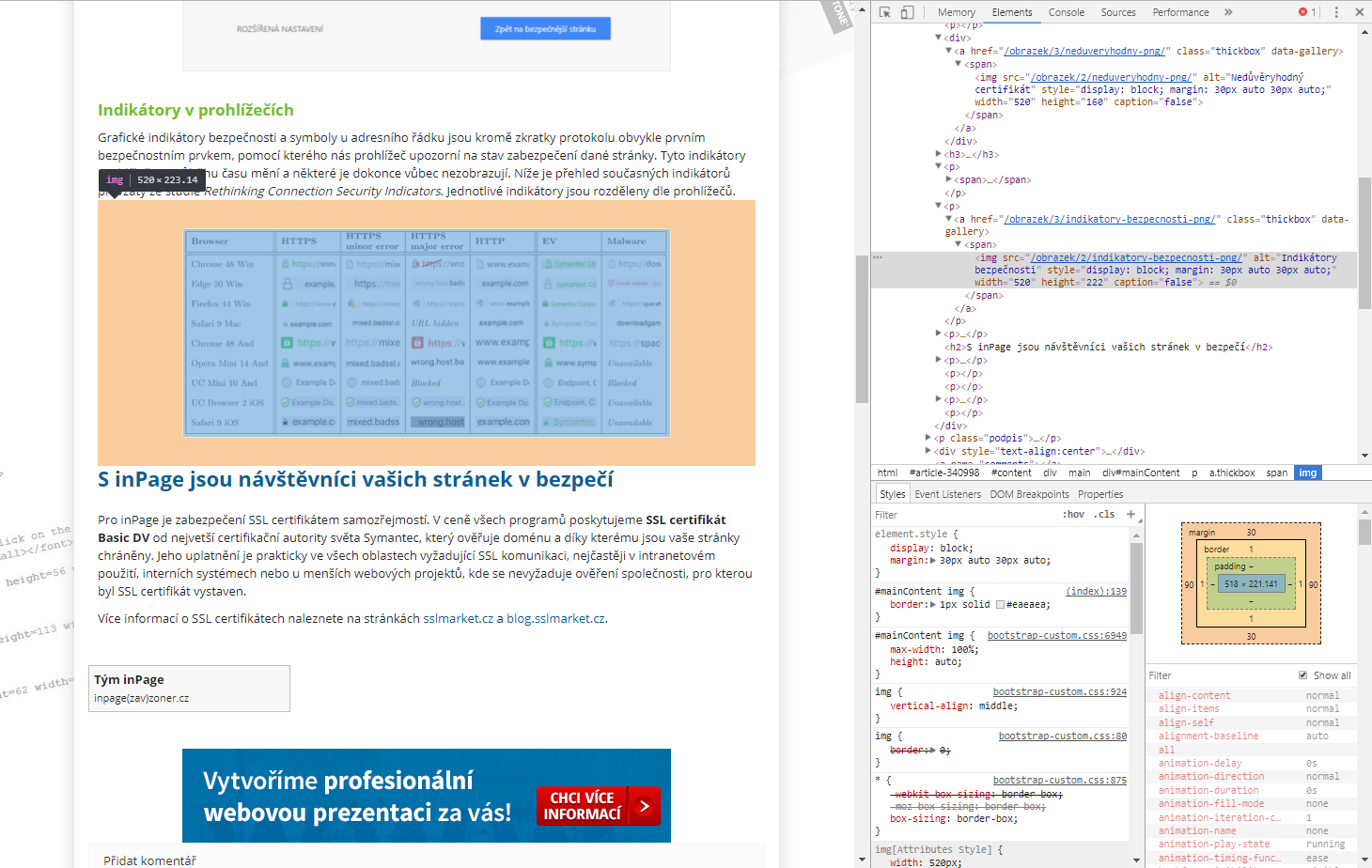Open the Event Listeners tab
This screenshot has height=868, width=1372.
pyautogui.click(x=947, y=494)
